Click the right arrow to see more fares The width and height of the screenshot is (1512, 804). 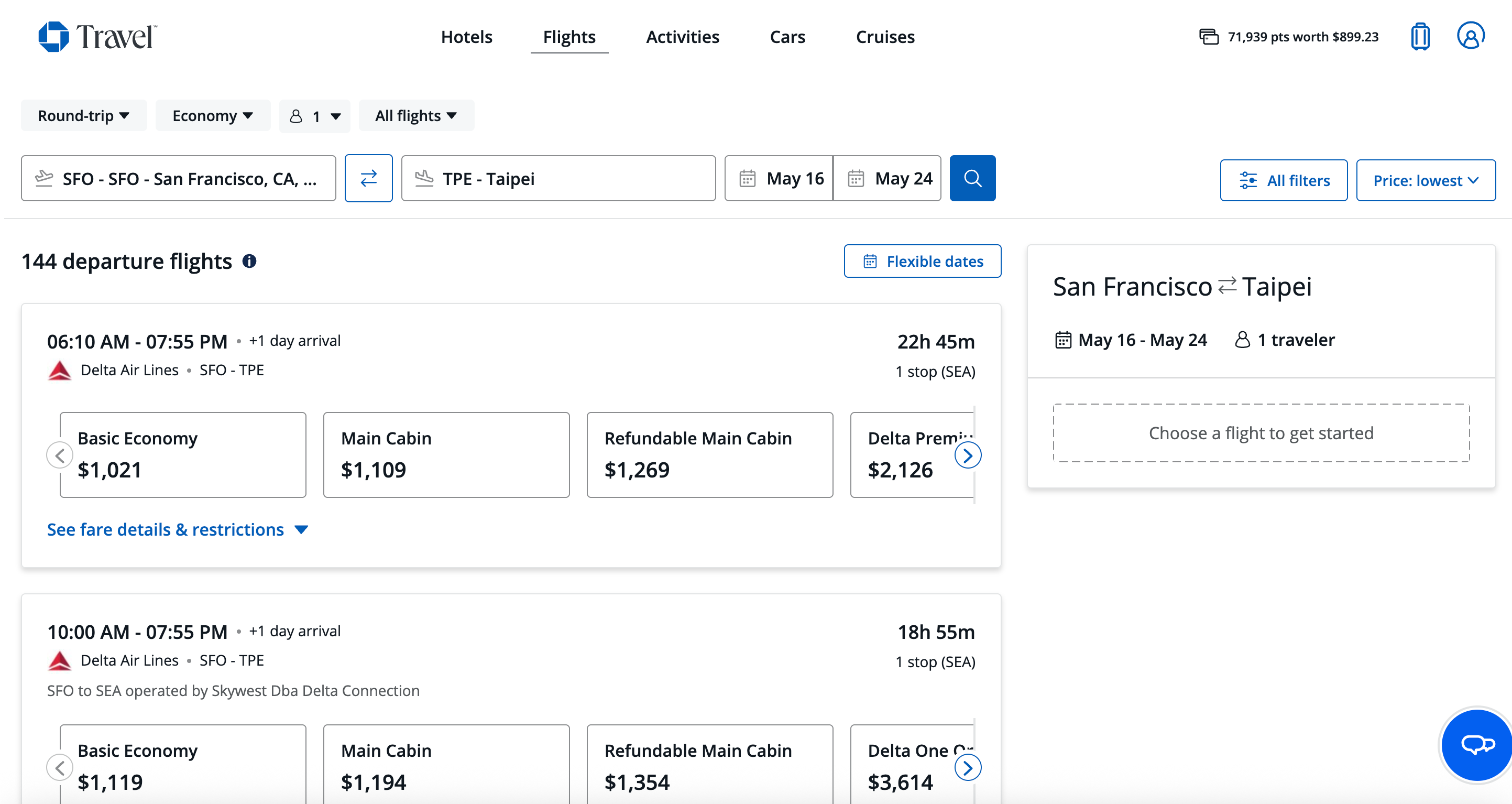point(969,454)
